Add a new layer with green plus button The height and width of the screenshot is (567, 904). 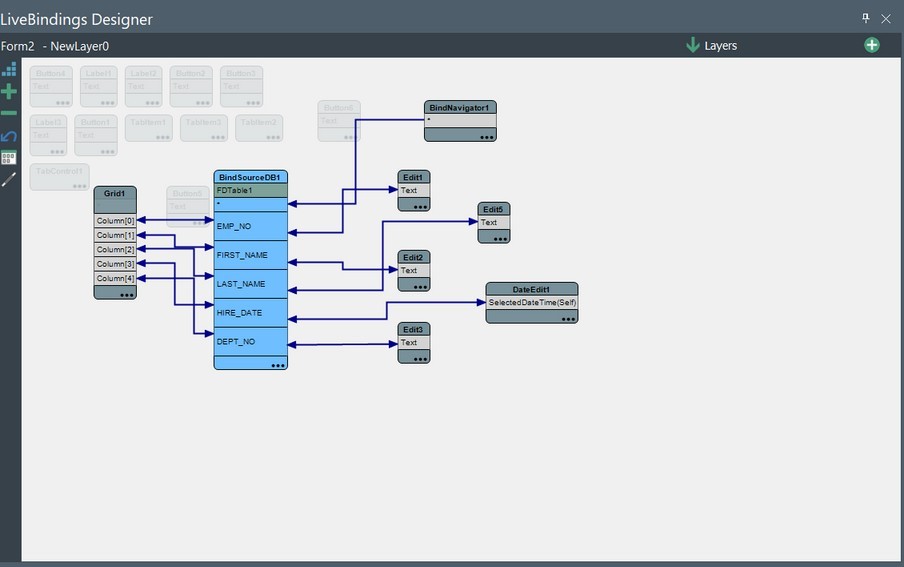tap(872, 45)
